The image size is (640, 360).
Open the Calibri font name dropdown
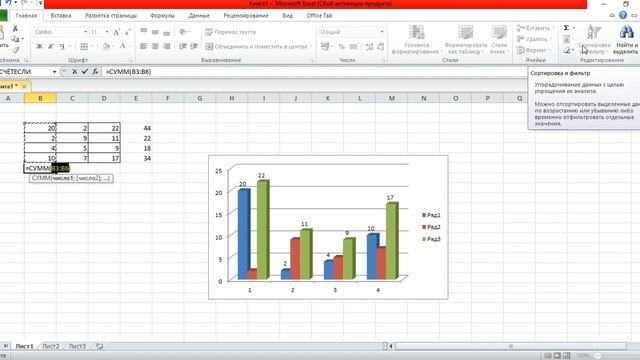pyautogui.click(x=85, y=32)
